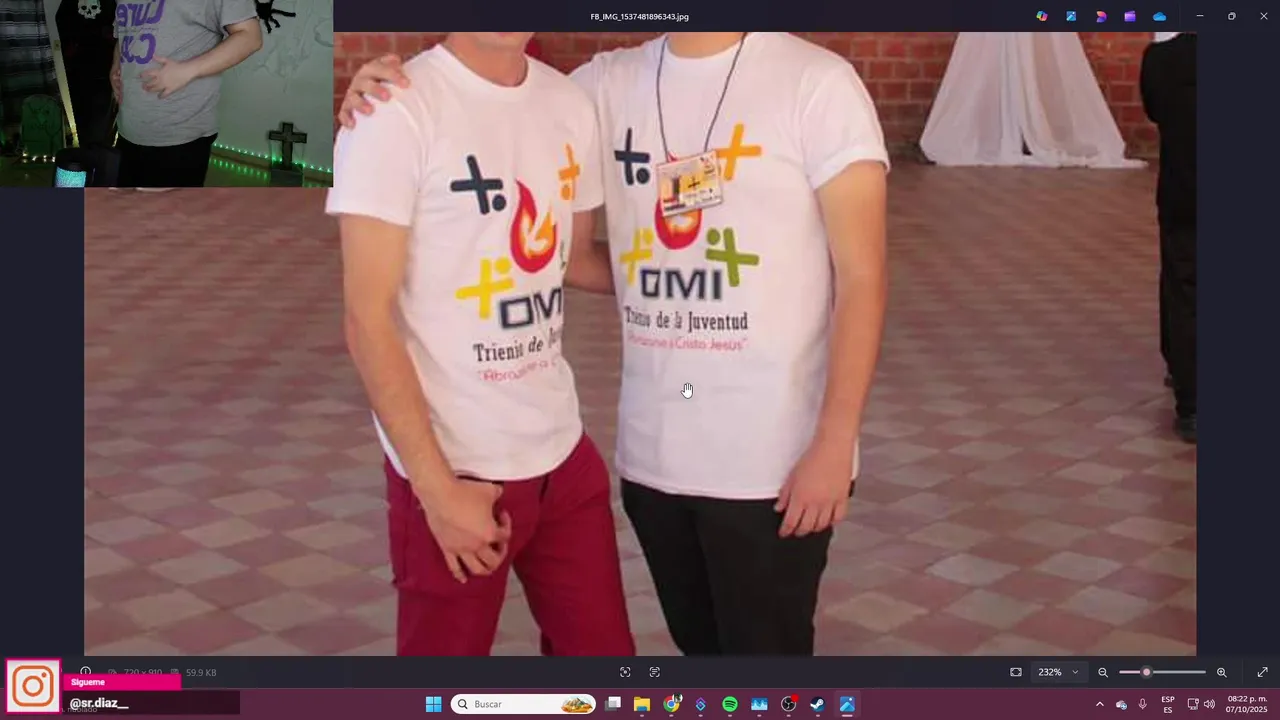Open the Windows Start menu

[x=433, y=704]
